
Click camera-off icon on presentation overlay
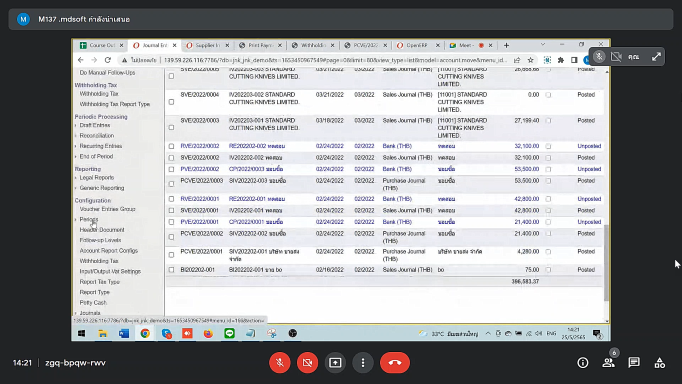(x=616, y=57)
